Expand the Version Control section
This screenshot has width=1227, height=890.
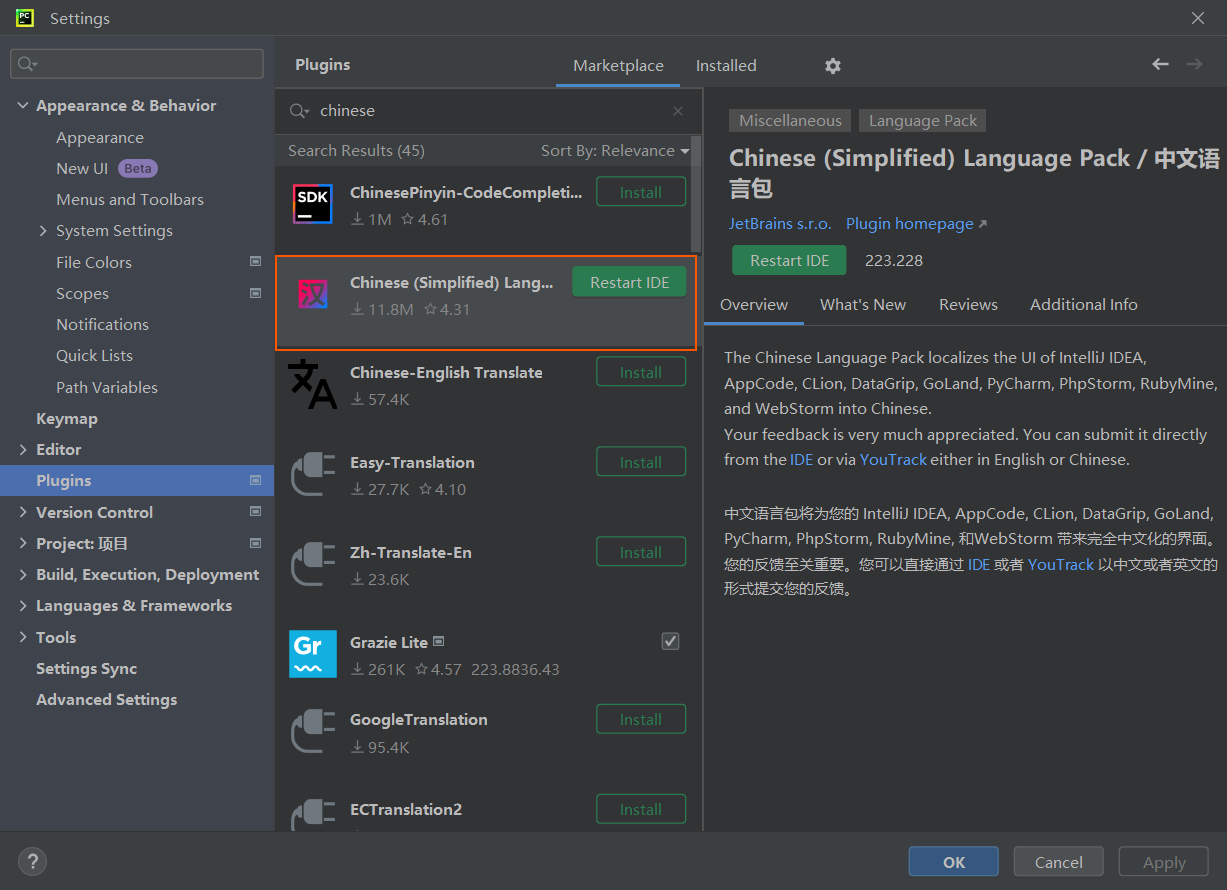23,512
